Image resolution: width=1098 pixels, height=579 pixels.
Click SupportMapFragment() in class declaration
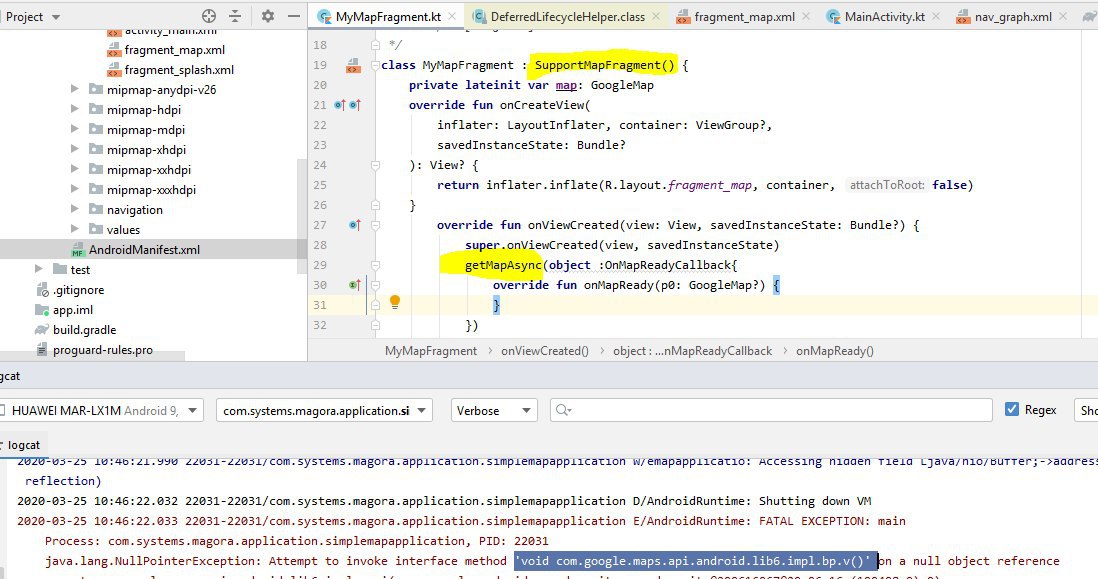coord(604,65)
